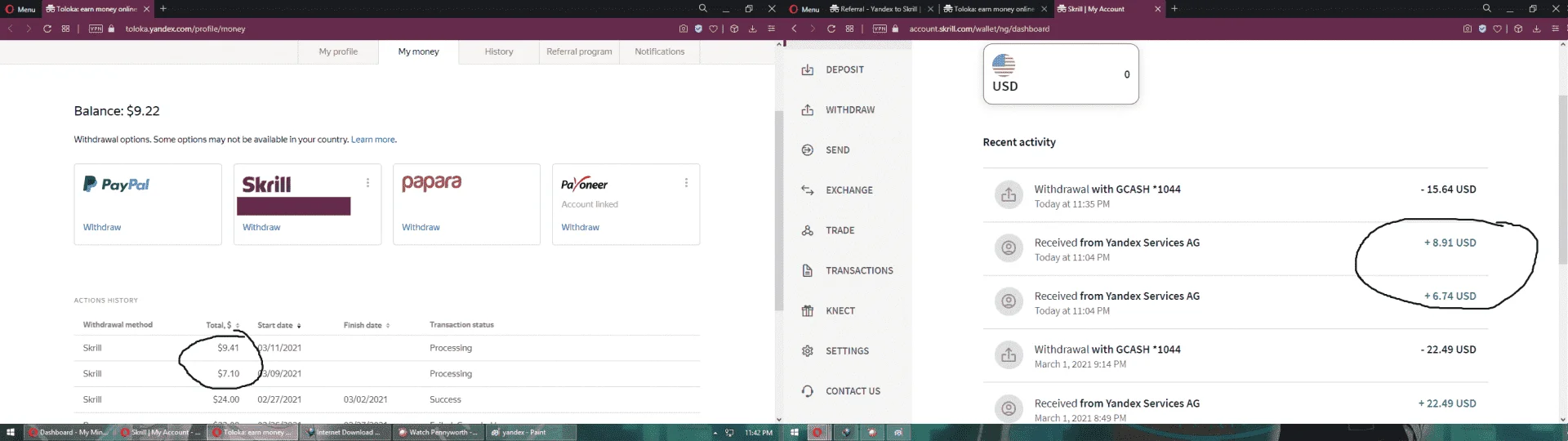Image resolution: width=1568 pixels, height=441 pixels.
Task: Open Easy Setup sliders icon in Skrill window
Action: 1555,29
